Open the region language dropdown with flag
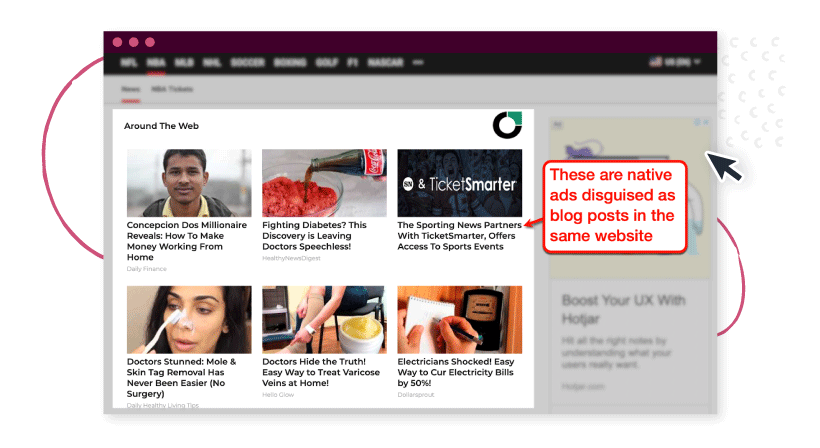The height and width of the screenshot is (448, 820). 675,62
